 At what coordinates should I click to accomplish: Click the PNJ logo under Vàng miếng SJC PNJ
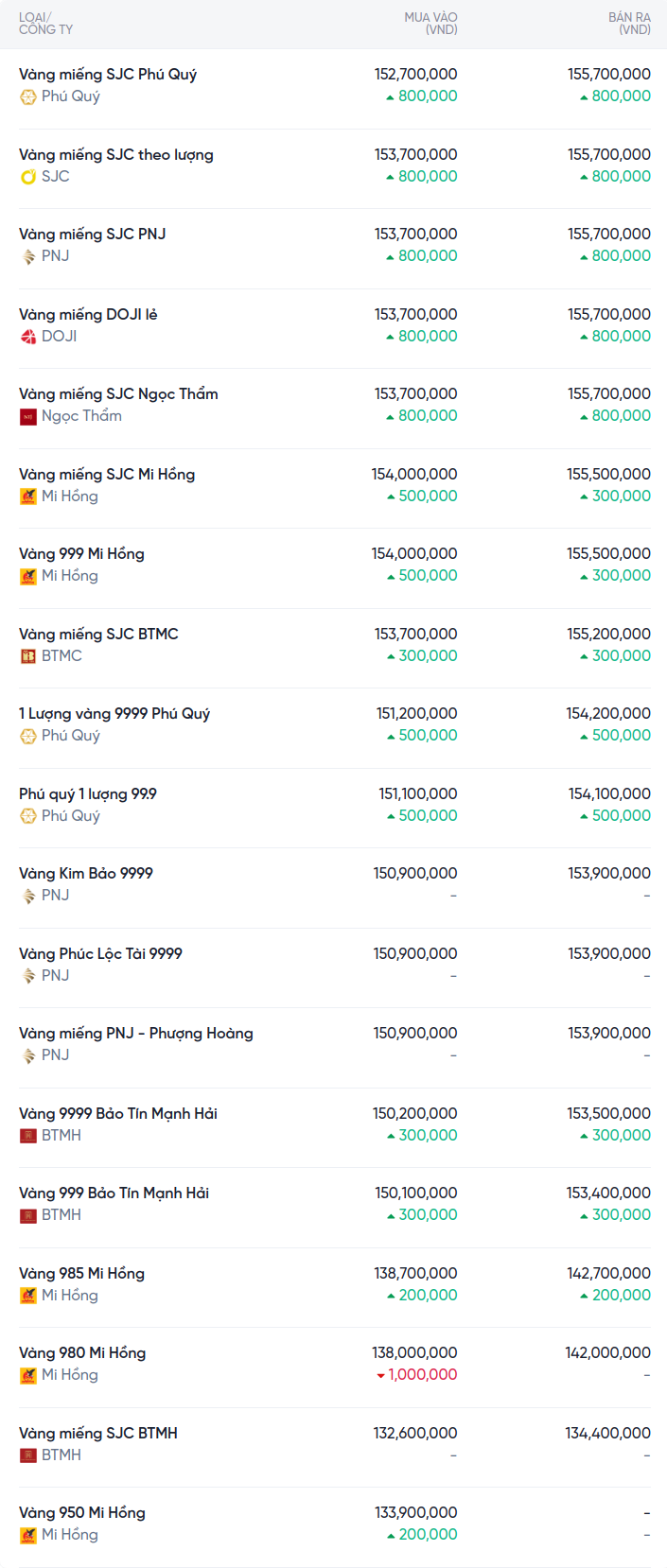[28, 256]
